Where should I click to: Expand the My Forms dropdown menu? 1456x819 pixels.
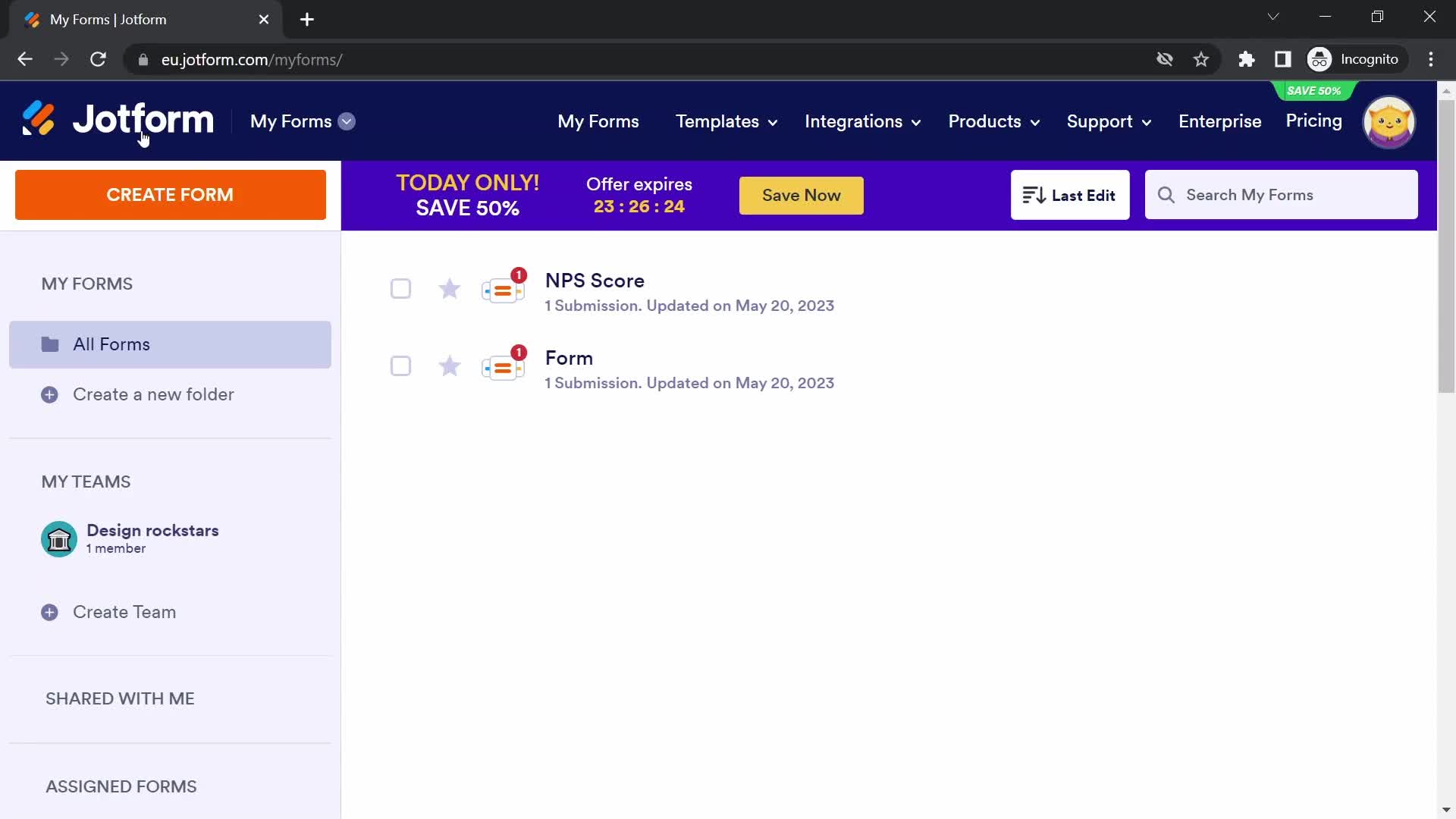[347, 121]
